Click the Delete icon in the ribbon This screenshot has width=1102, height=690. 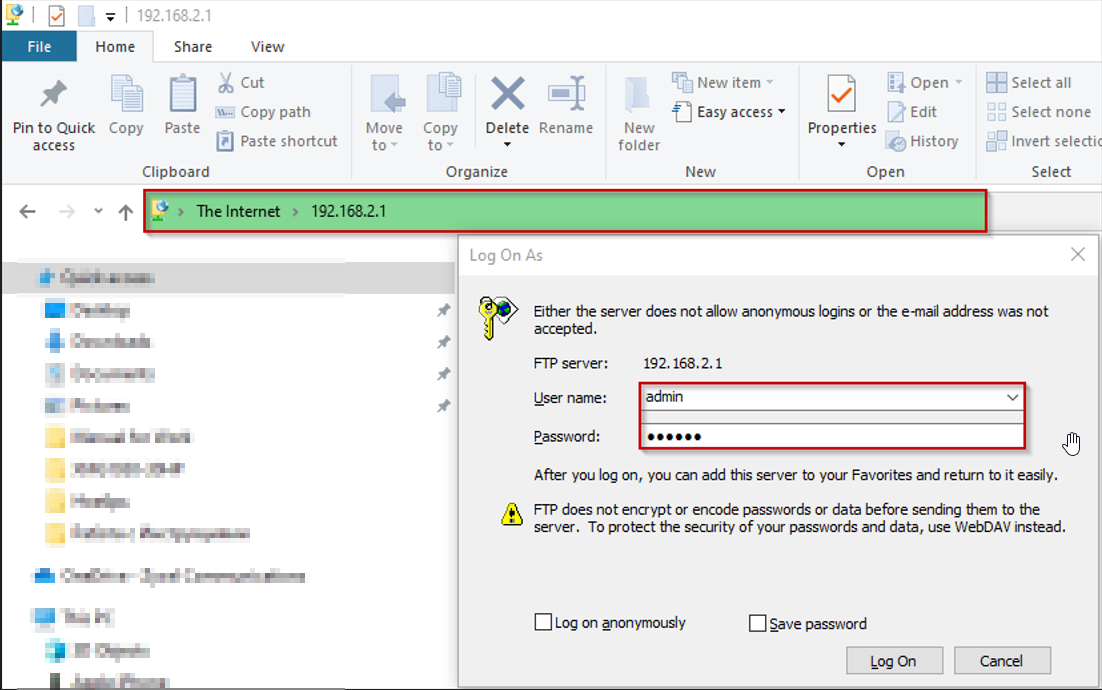507,95
